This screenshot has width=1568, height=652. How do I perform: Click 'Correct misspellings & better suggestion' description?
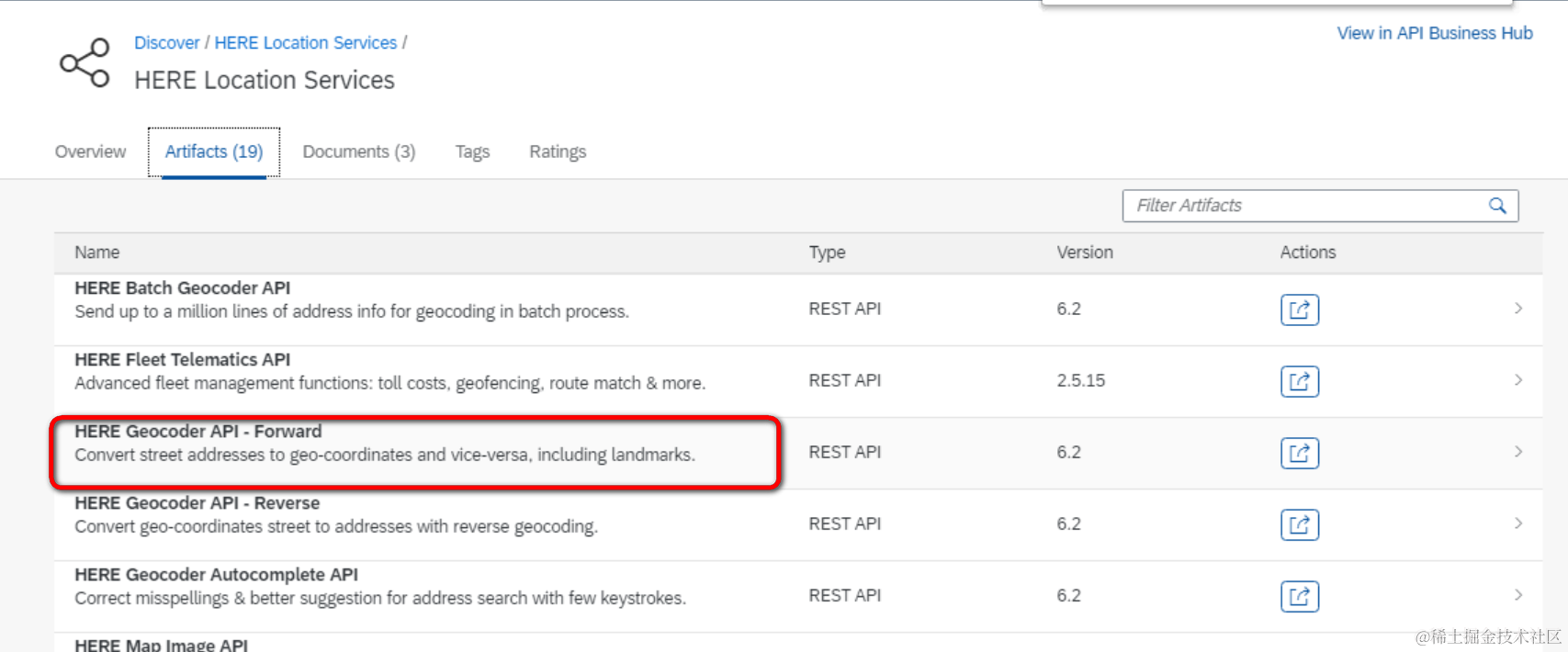point(380,598)
